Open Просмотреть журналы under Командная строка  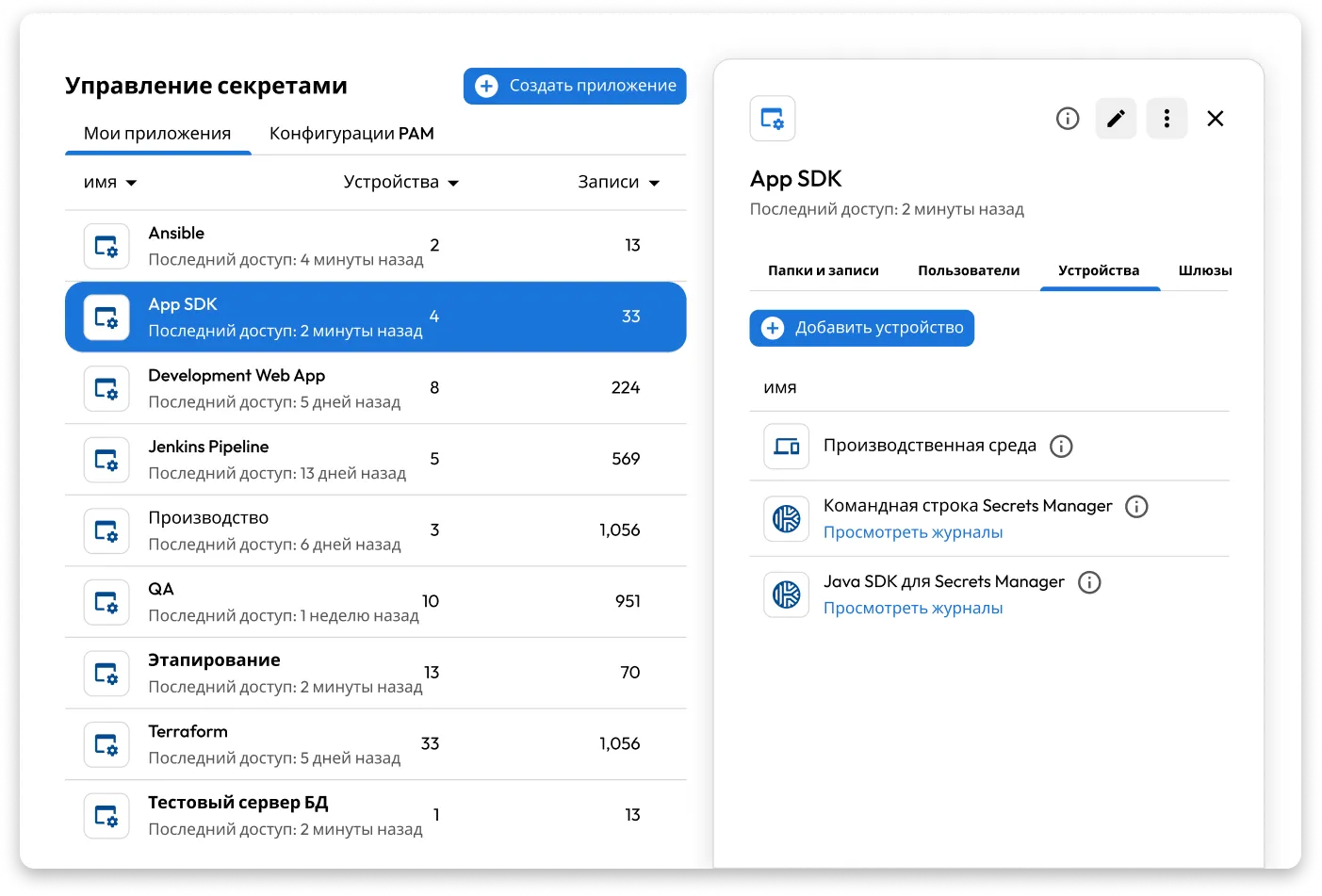(x=912, y=532)
